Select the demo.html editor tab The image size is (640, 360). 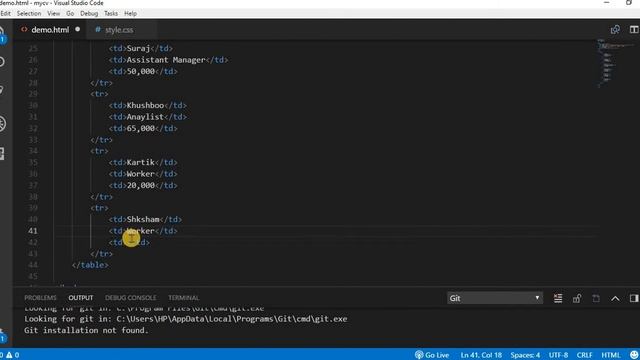50,30
